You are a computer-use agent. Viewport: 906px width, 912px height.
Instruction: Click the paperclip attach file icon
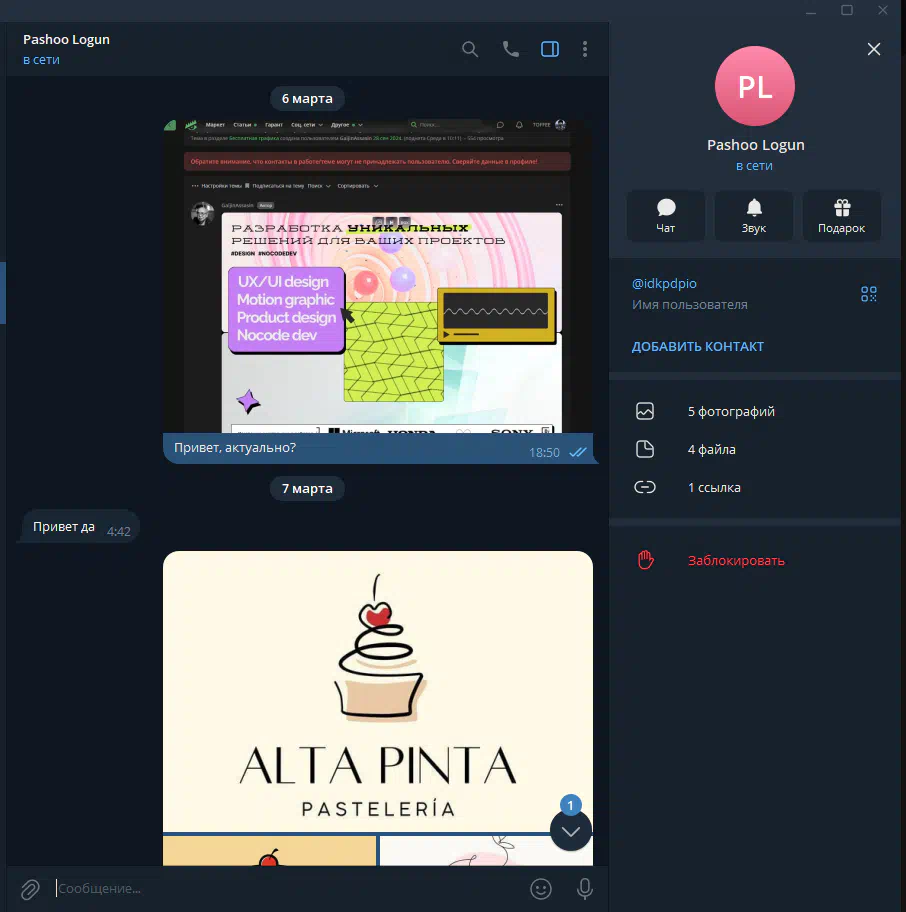point(30,888)
